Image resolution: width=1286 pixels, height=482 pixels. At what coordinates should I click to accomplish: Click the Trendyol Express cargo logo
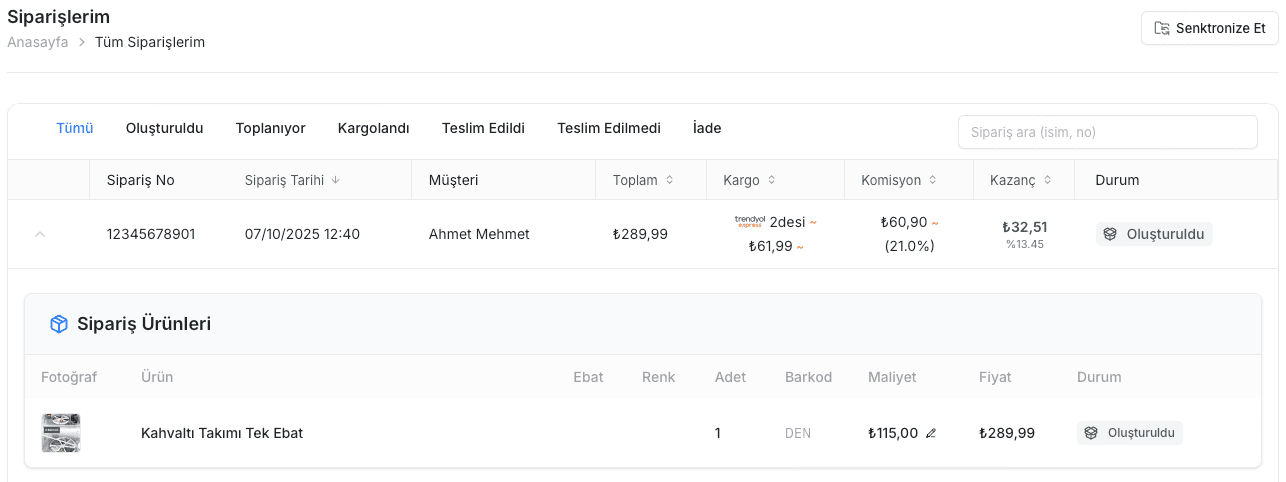point(749,222)
